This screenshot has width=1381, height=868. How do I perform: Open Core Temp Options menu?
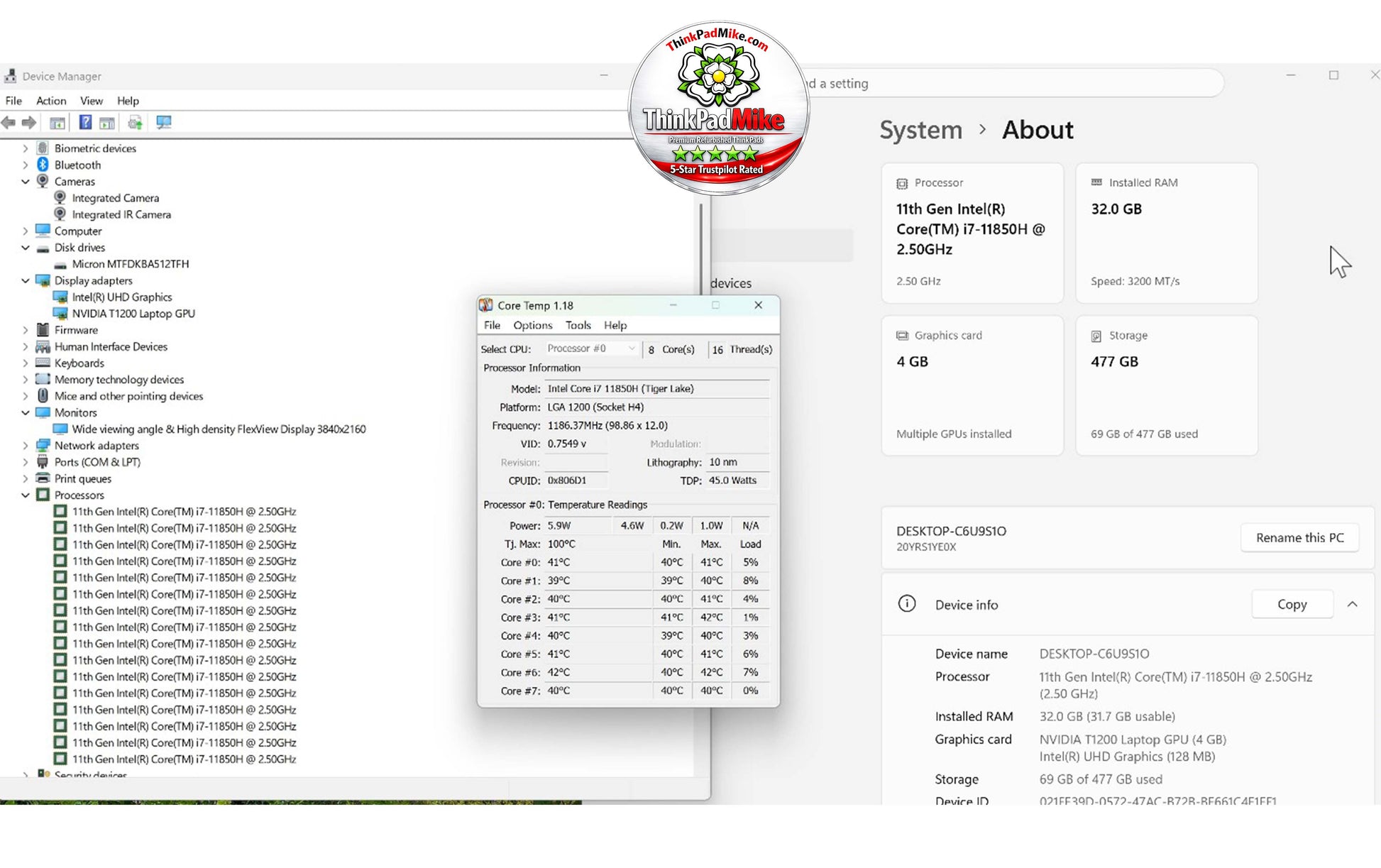point(533,325)
